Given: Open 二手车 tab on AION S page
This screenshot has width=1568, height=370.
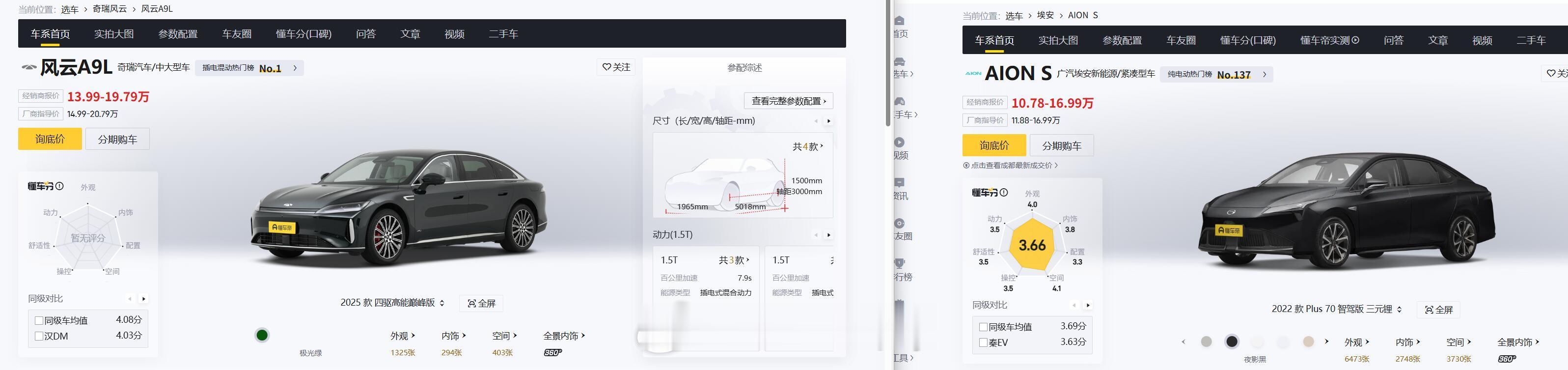Looking at the screenshot, I should point(1531,40).
